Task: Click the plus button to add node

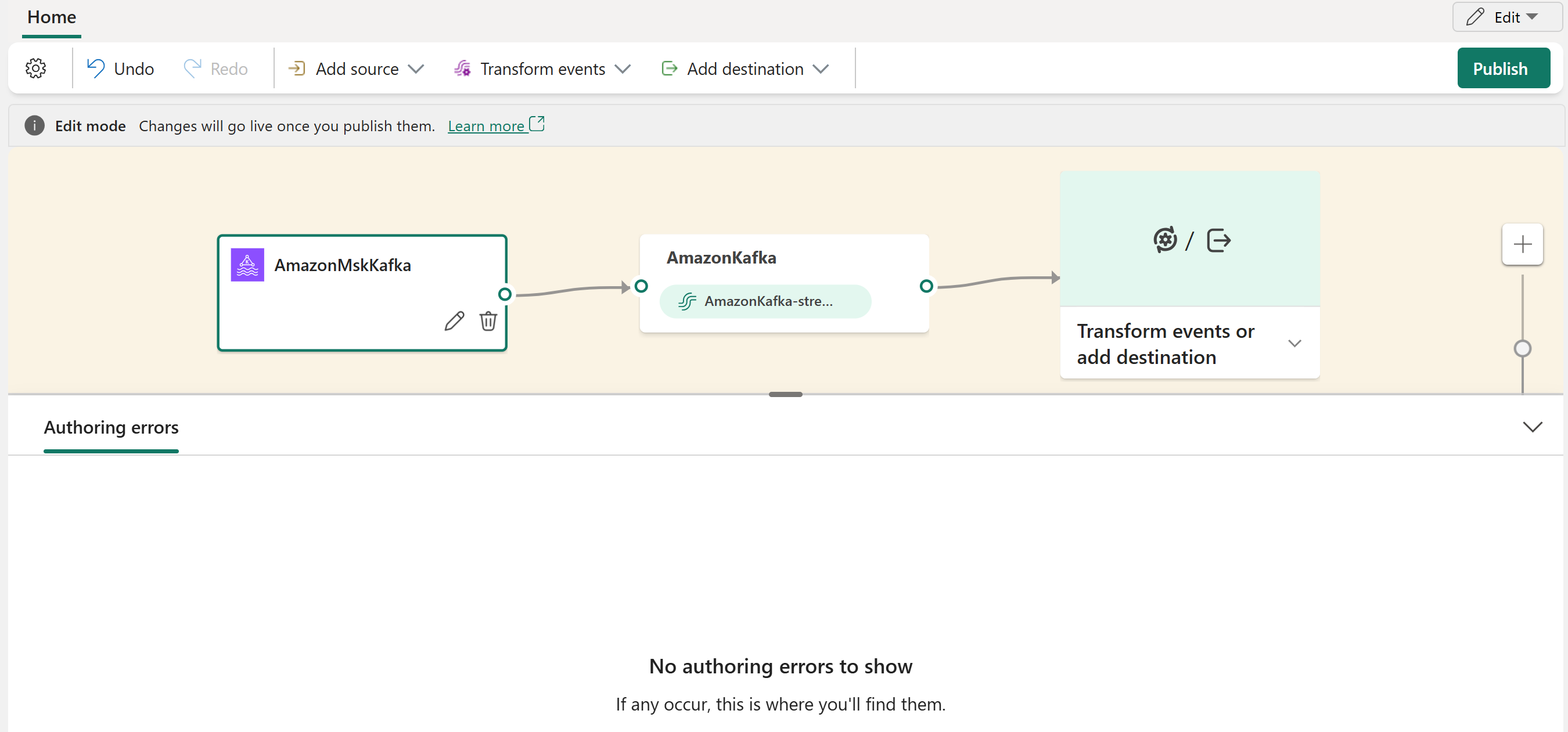Action: click(1523, 244)
